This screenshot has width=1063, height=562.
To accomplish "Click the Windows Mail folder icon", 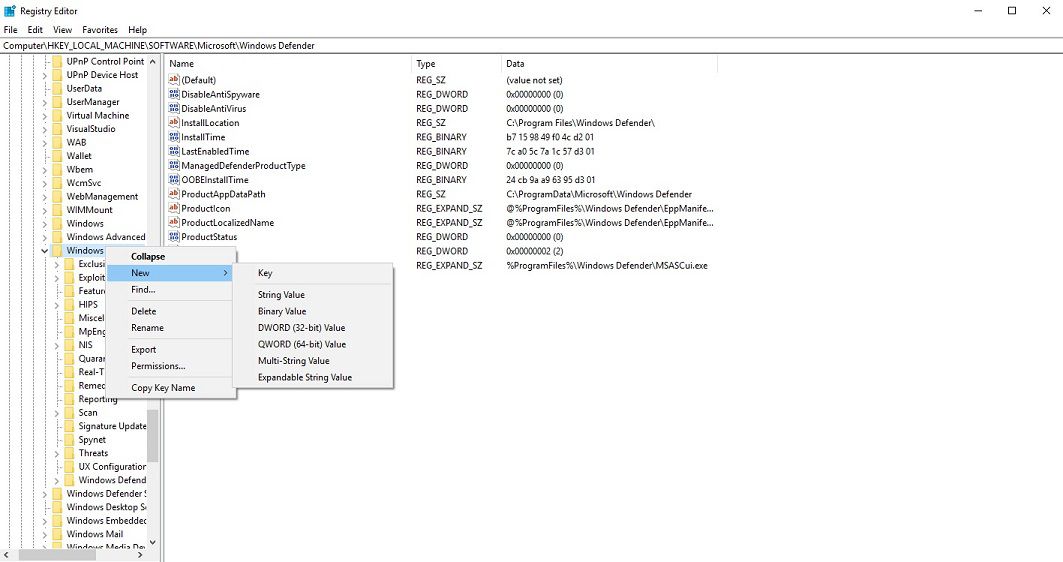I will (x=58, y=534).
